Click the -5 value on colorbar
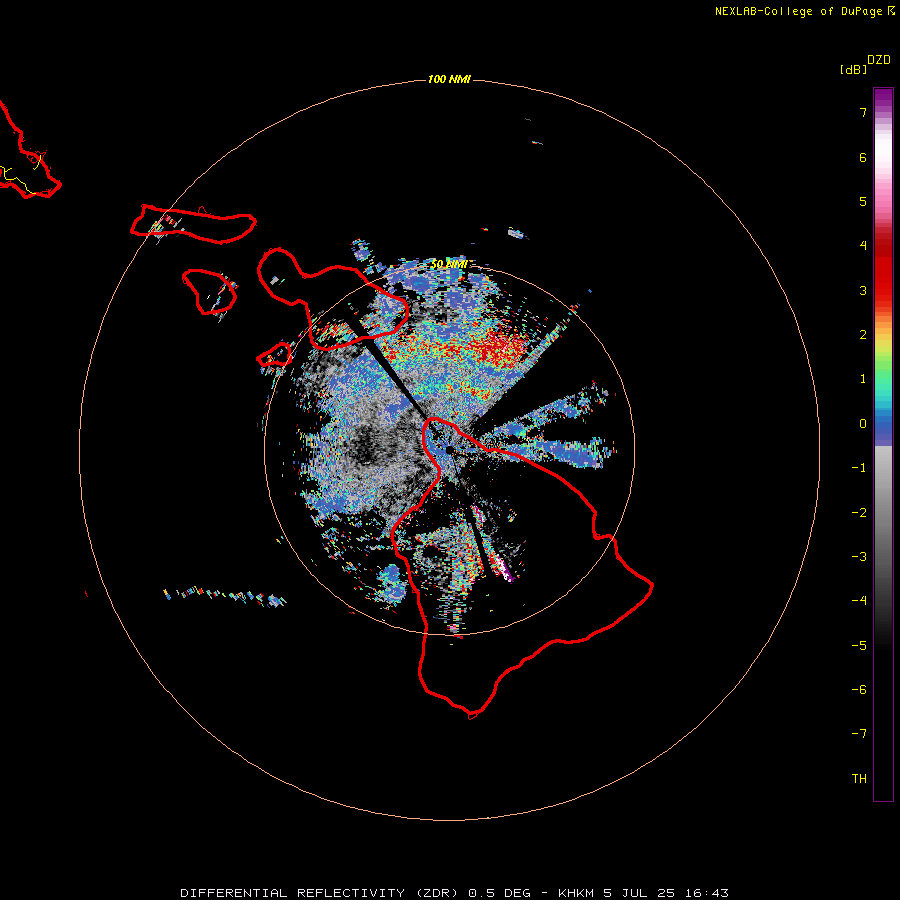Image resolution: width=900 pixels, height=900 pixels. click(859, 646)
